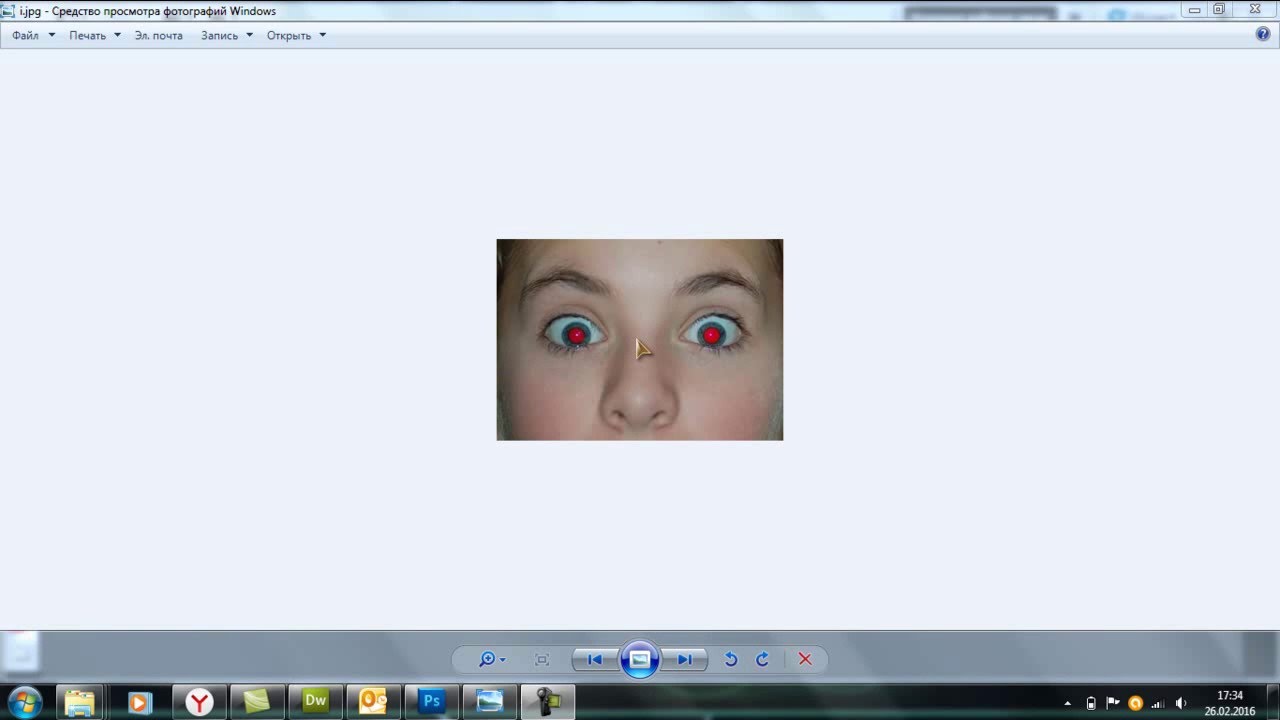
Task: Skip to the next photo
Action: (685, 660)
